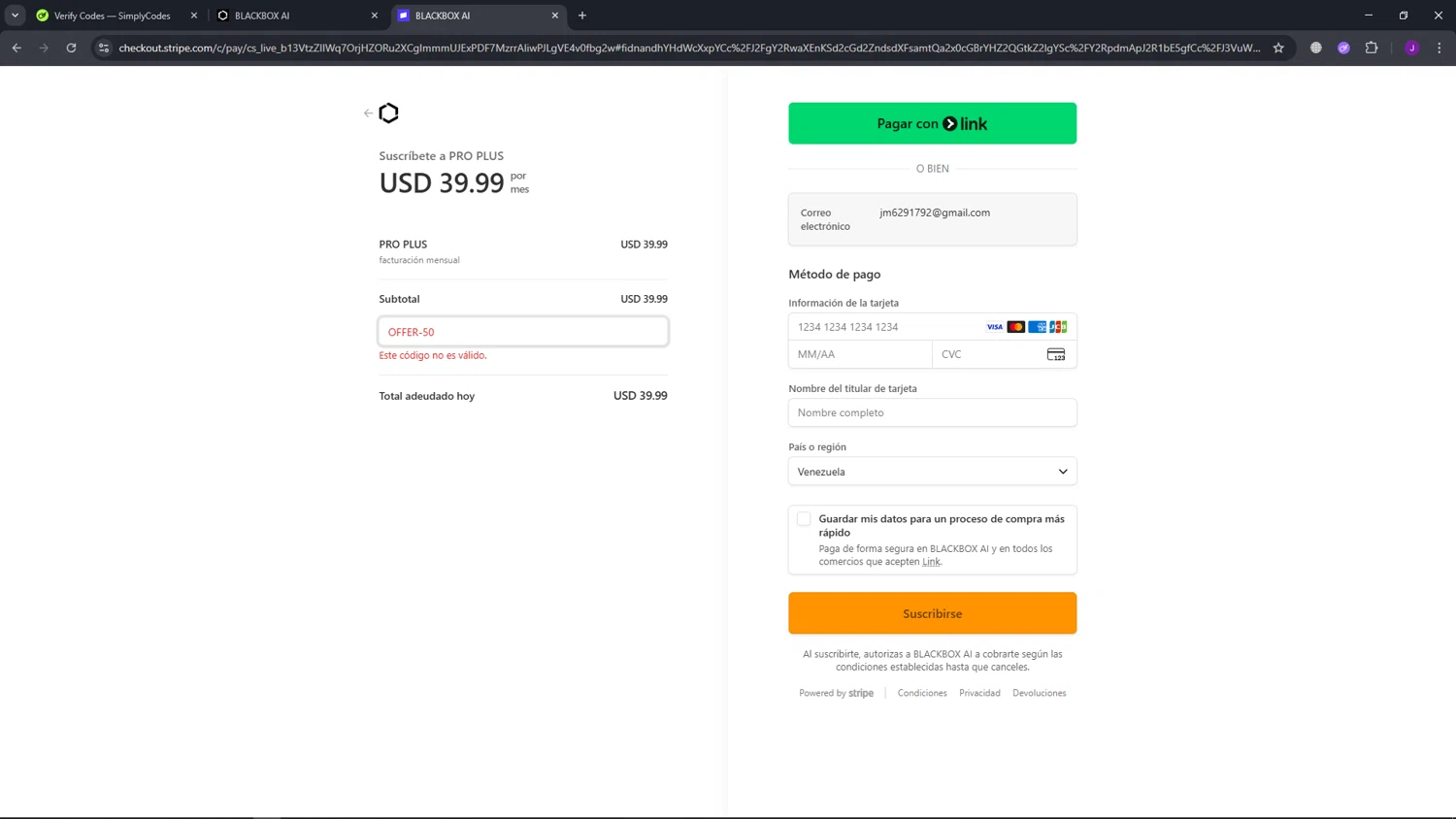This screenshot has height=819, width=1456.
Task: Click the 'Método de pago' heading
Action: pos(835,275)
